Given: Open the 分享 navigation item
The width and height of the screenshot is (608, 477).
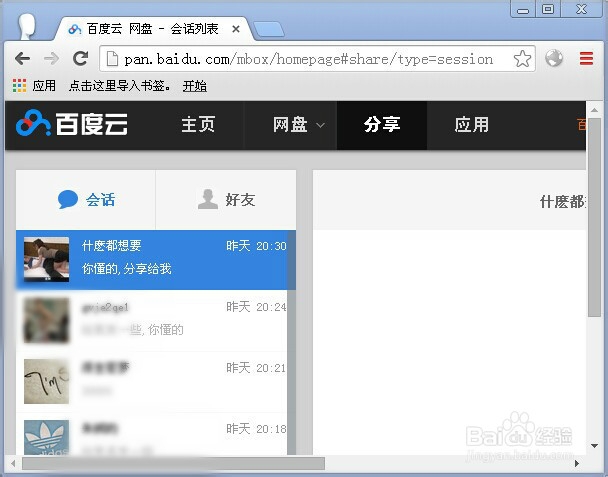Looking at the screenshot, I should (x=382, y=125).
